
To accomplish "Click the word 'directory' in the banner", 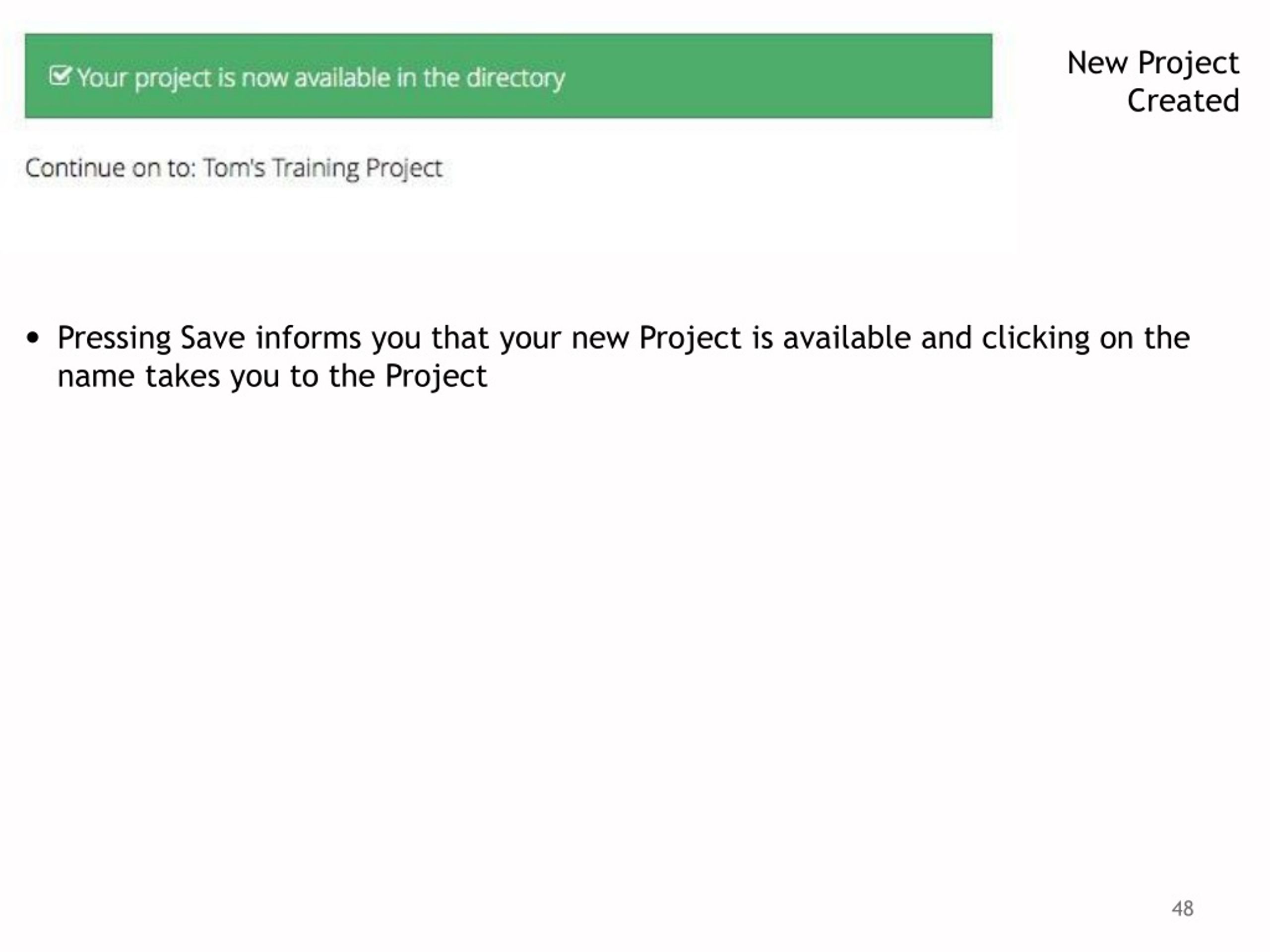I will [x=515, y=78].
